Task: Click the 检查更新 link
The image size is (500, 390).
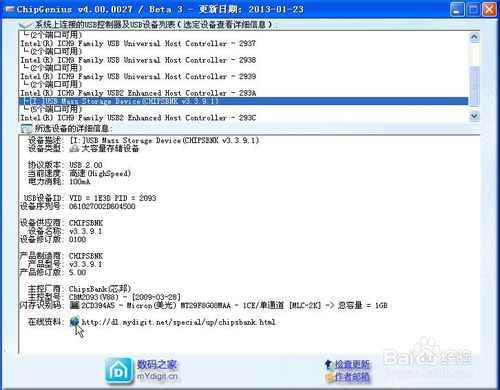Action: [352, 364]
